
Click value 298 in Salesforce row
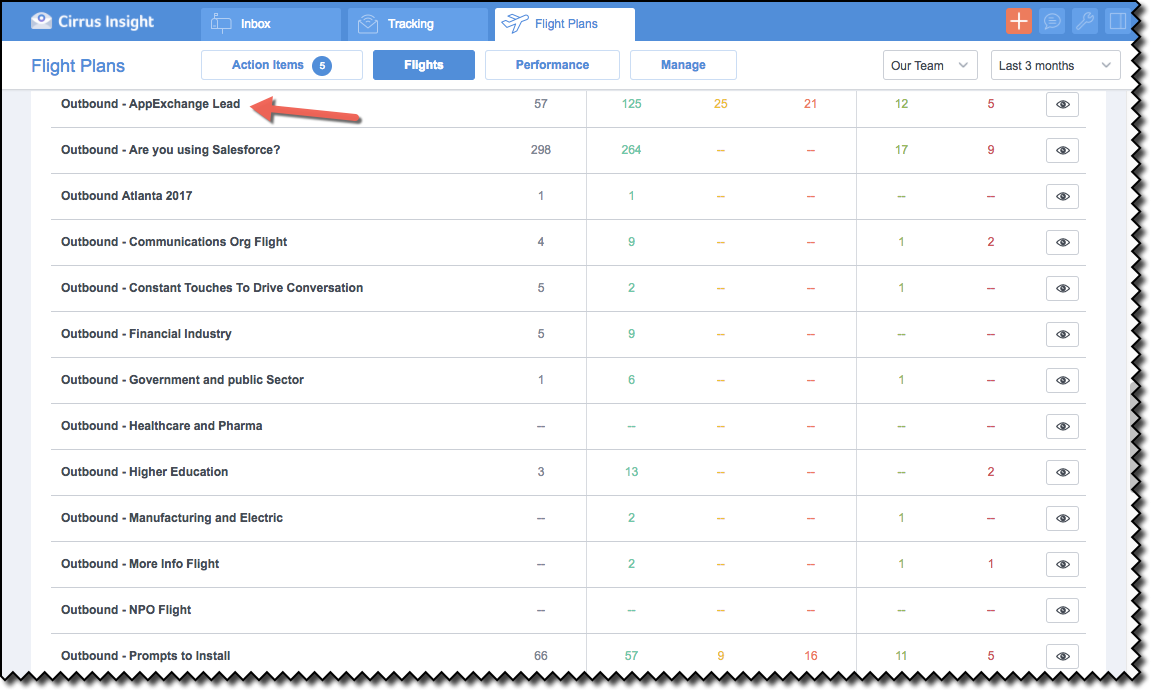click(x=541, y=150)
